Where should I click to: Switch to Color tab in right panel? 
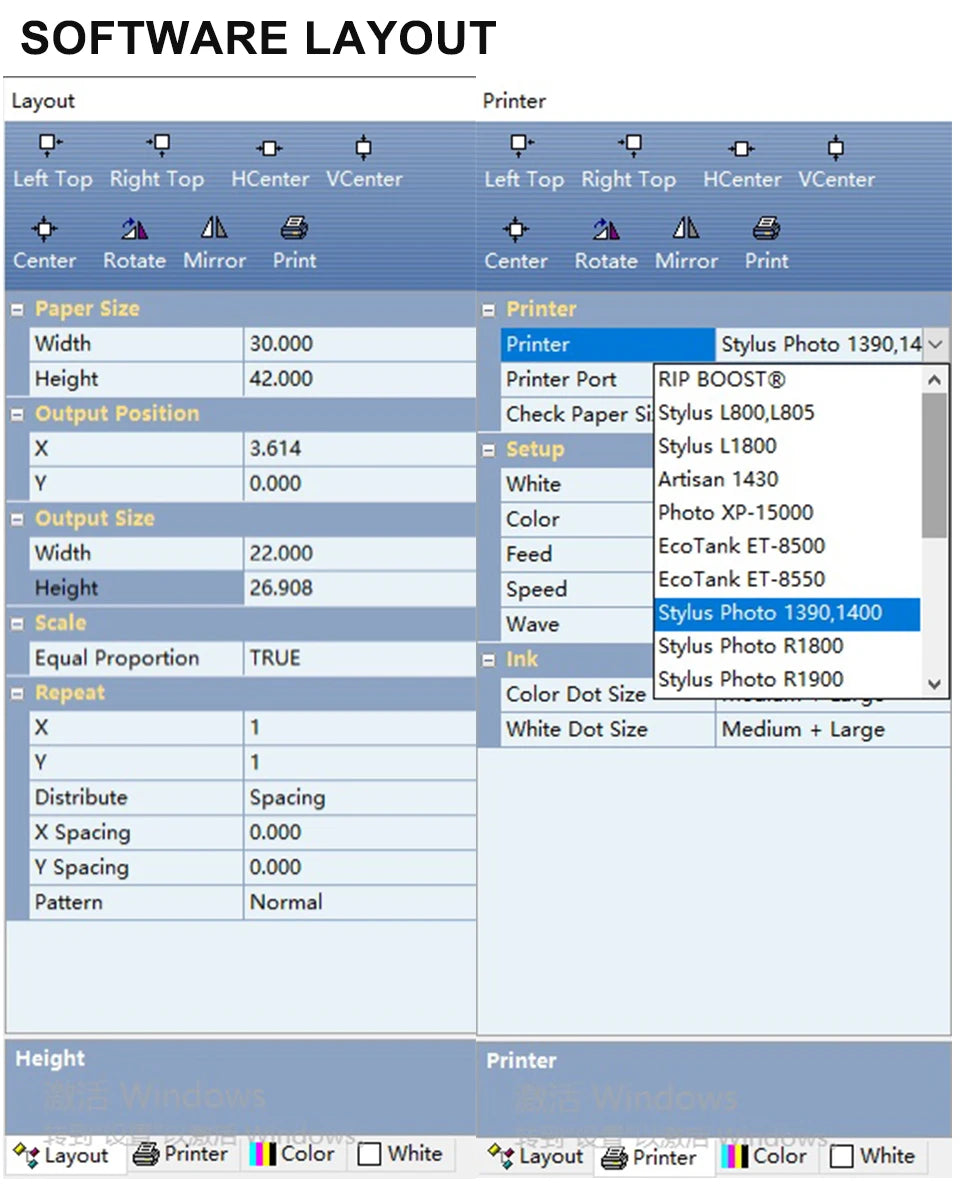click(765, 1157)
